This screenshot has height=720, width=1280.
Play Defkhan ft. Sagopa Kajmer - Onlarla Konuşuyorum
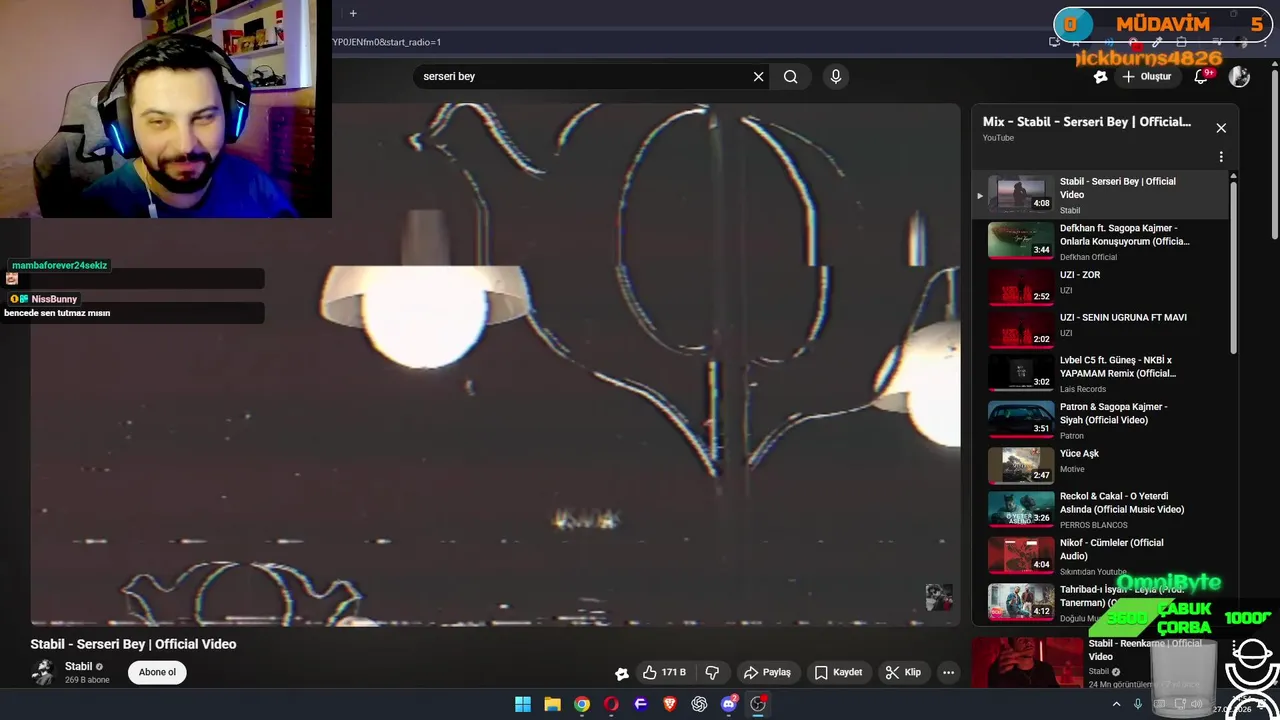coord(1100,241)
